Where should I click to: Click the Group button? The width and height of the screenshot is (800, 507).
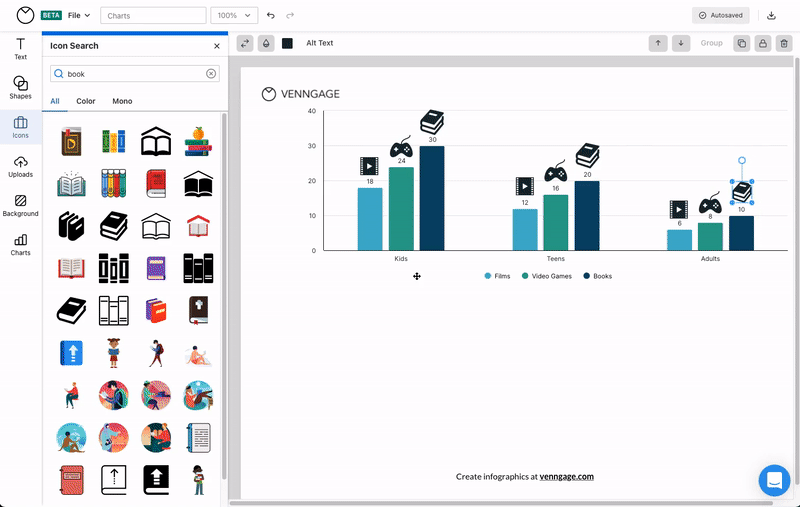click(711, 43)
